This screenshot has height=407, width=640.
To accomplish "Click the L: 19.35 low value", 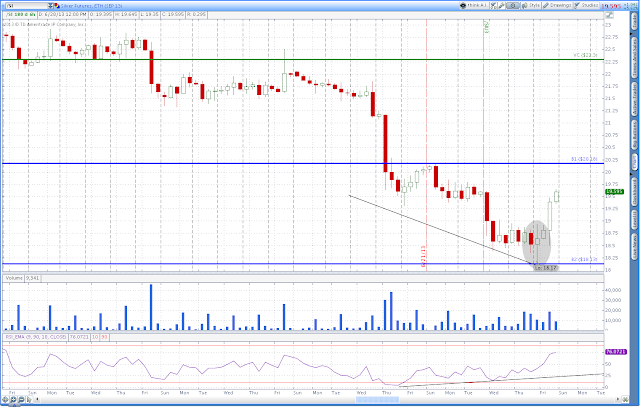I will point(149,15).
